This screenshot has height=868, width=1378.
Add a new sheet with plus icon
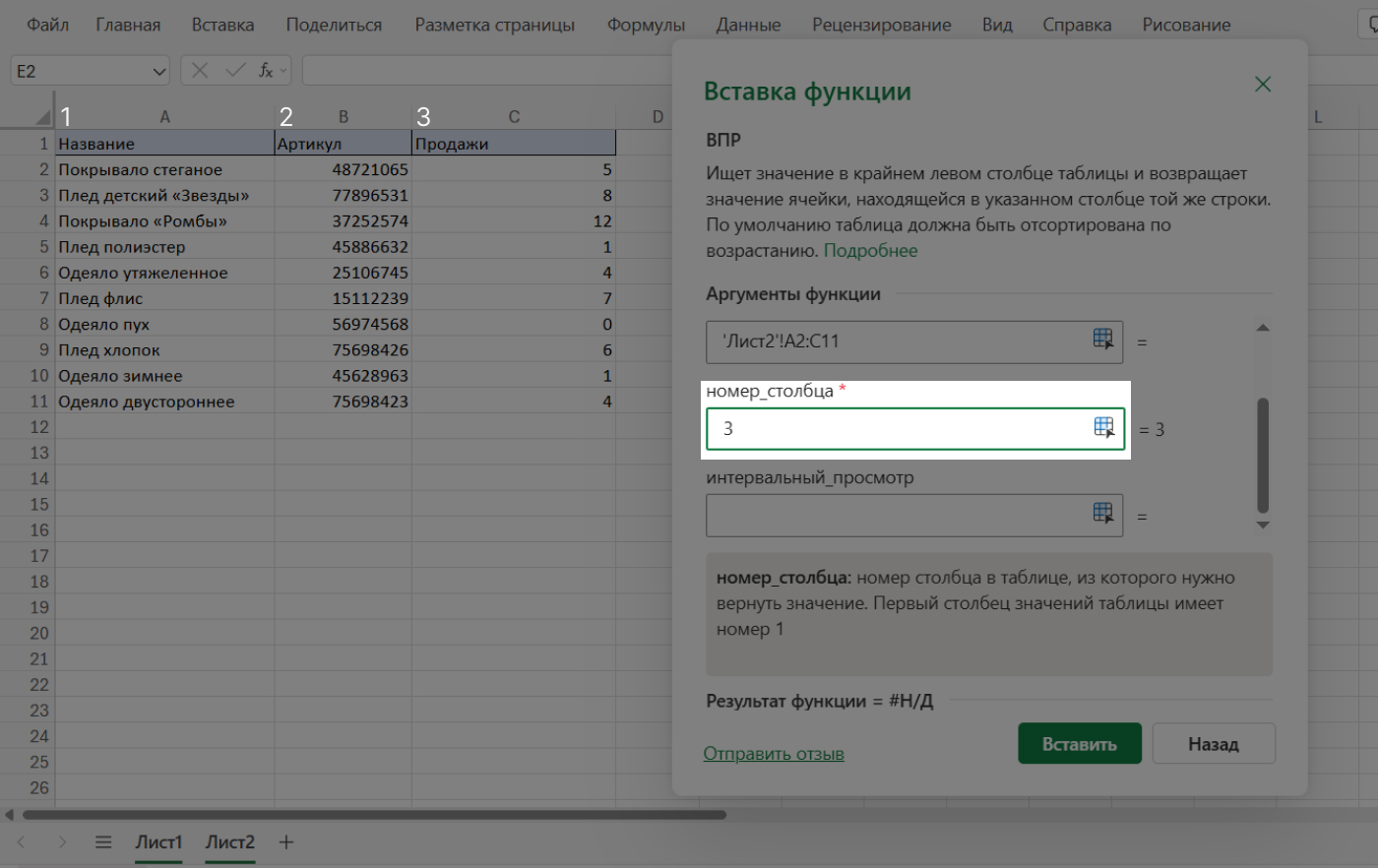[286, 842]
